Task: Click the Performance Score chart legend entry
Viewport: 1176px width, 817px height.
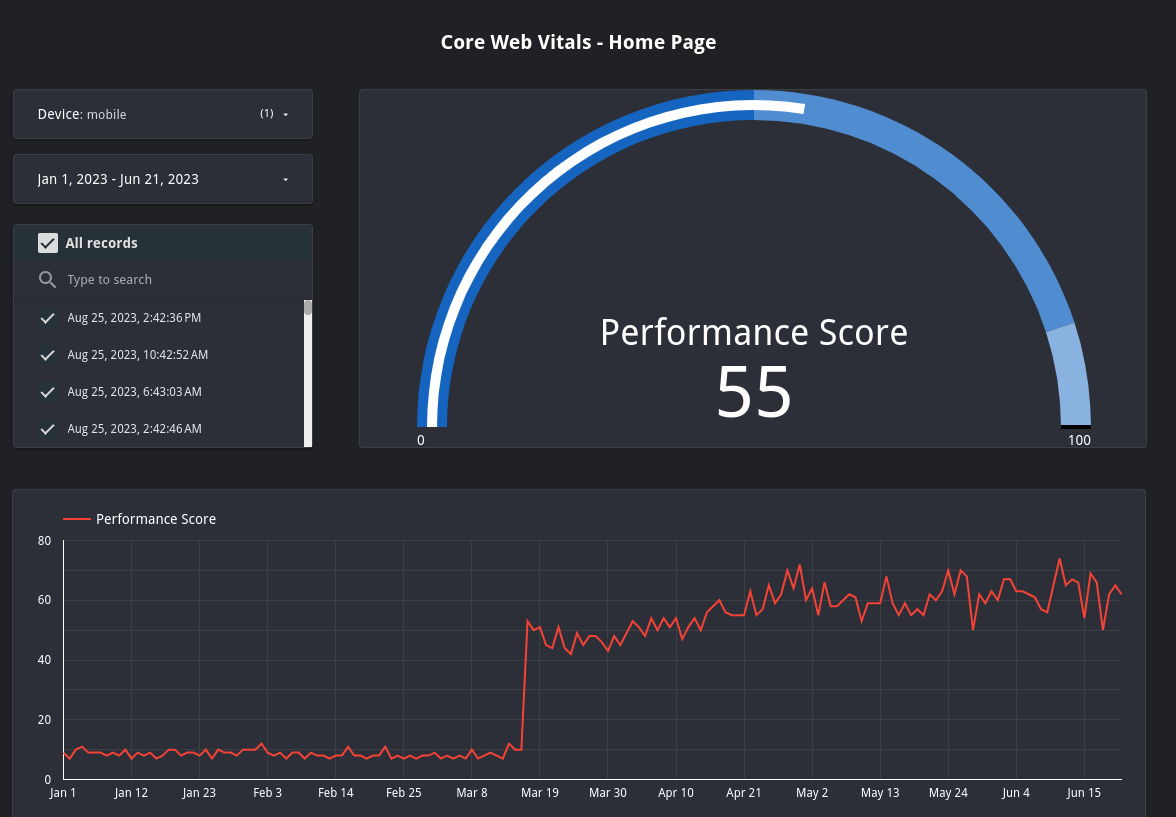Action: click(x=140, y=519)
